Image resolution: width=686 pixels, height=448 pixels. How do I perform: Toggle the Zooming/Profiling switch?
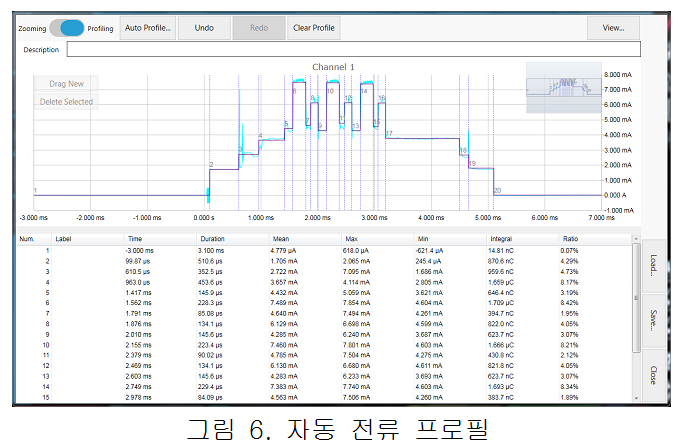67,28
